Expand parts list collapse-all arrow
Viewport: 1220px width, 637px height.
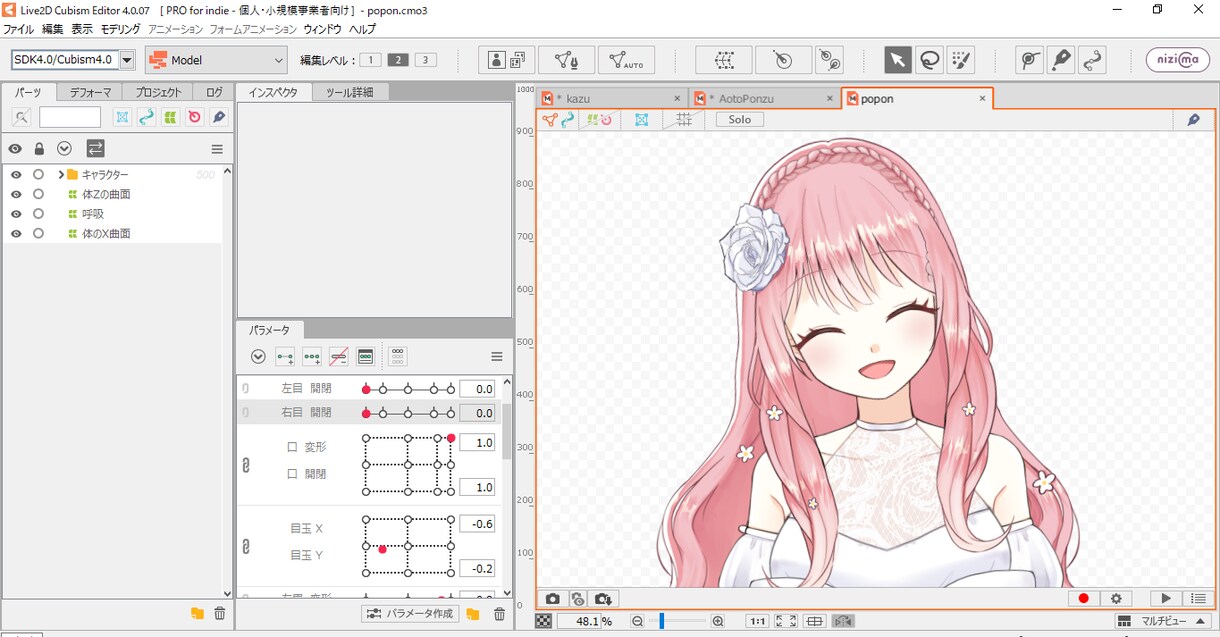point(65,149)
